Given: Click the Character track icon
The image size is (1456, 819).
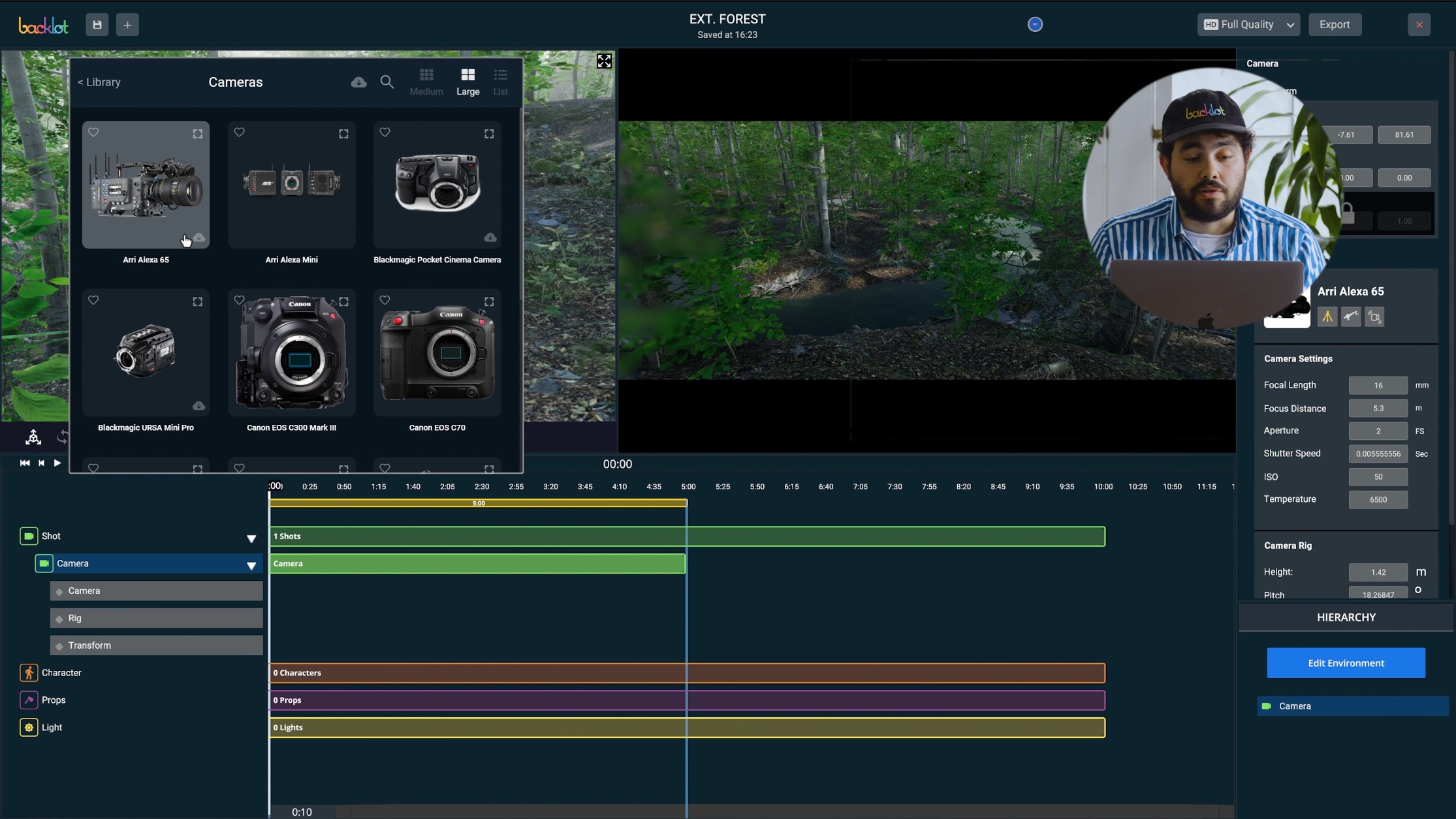Looking at the screenshot, I should [29, 673].
